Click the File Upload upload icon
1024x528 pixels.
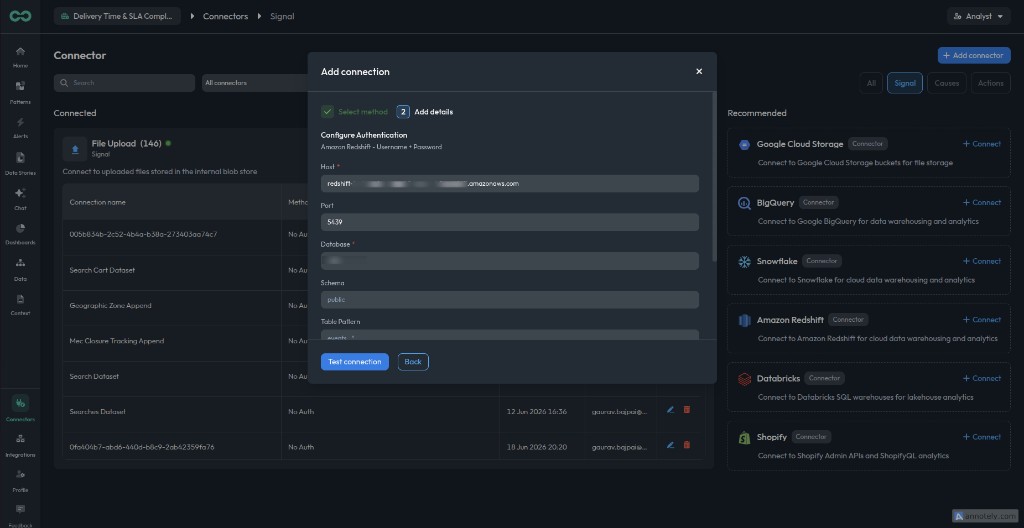[x=75, y=149]
